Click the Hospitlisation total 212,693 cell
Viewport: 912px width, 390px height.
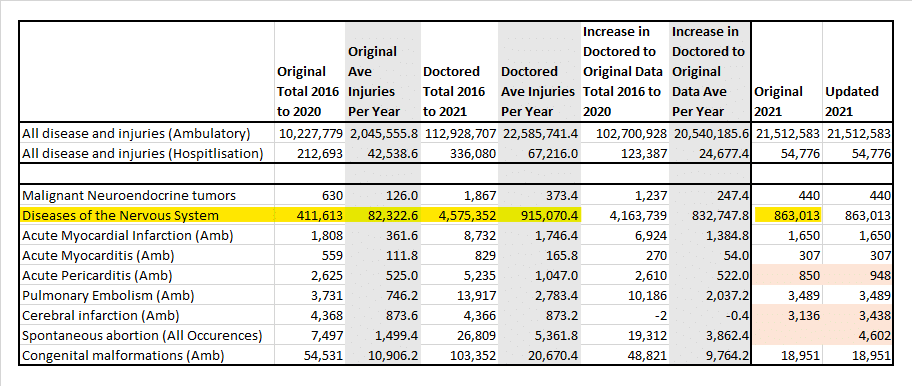[311, 154]
